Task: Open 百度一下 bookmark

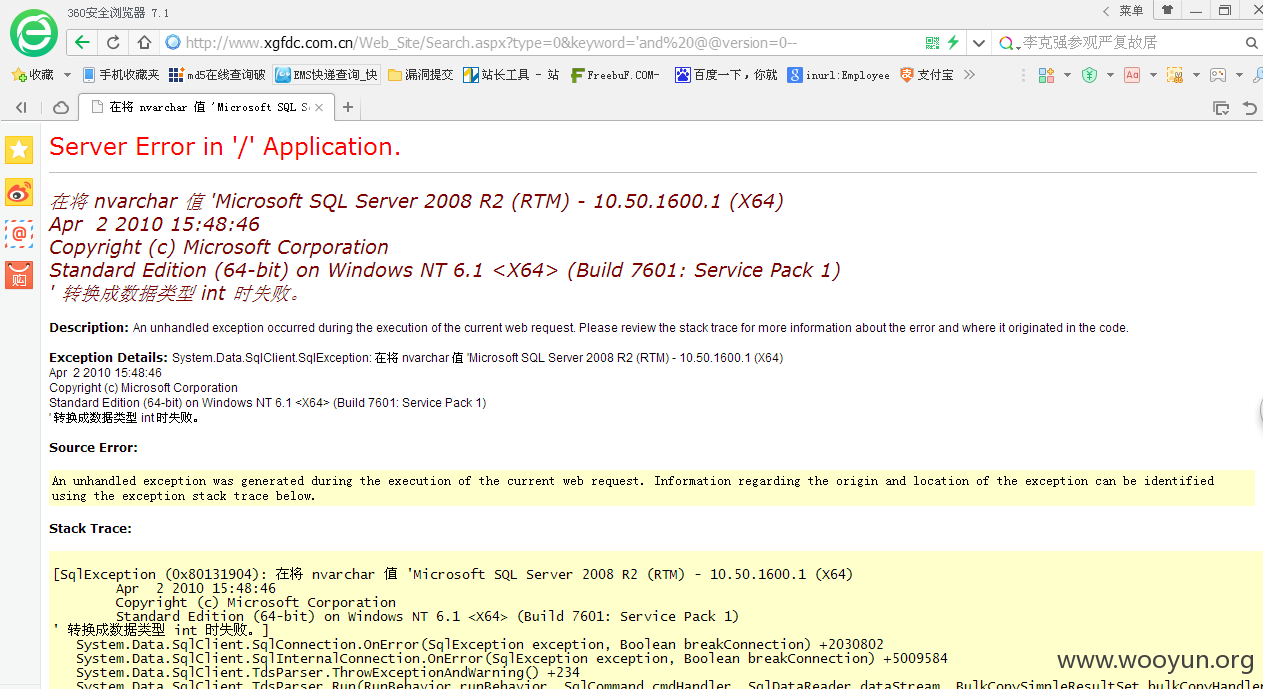Action: pos(726,75)
